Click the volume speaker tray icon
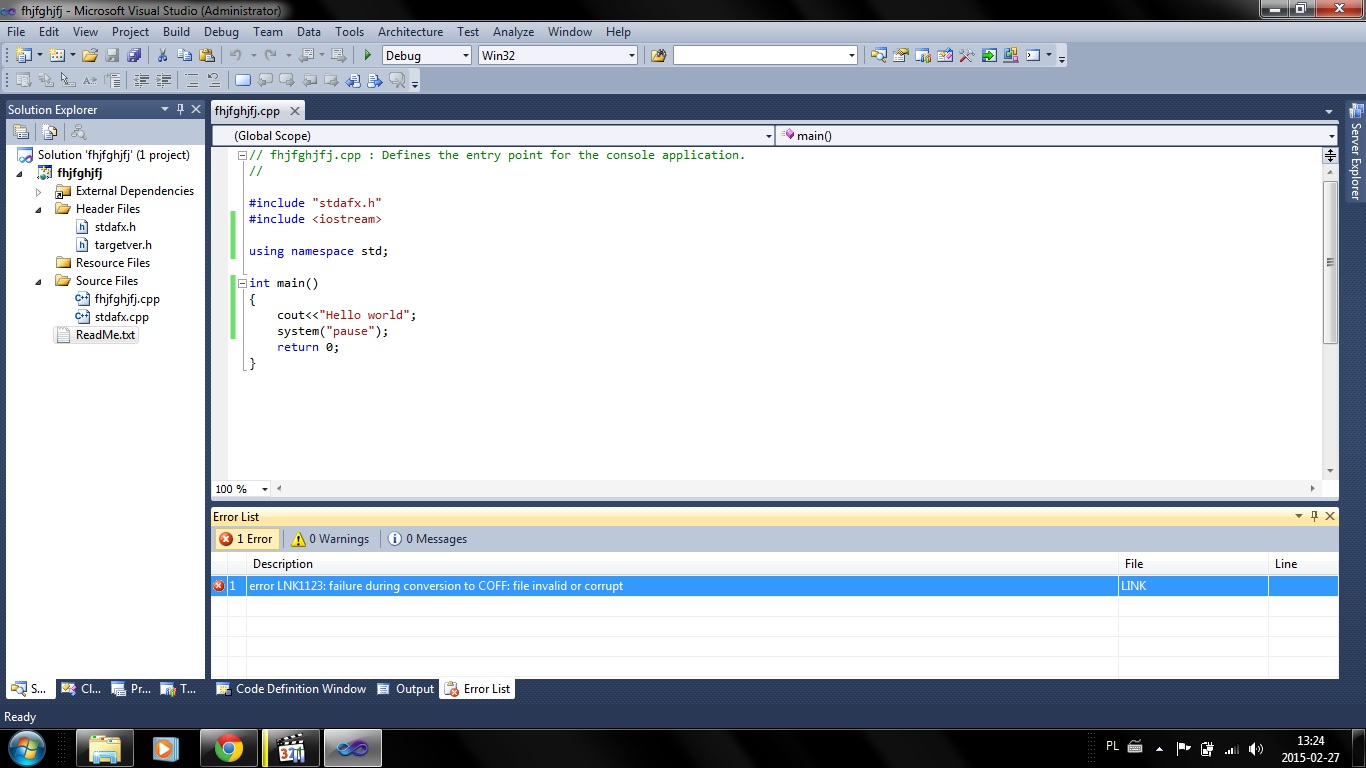 [1256, 748]
